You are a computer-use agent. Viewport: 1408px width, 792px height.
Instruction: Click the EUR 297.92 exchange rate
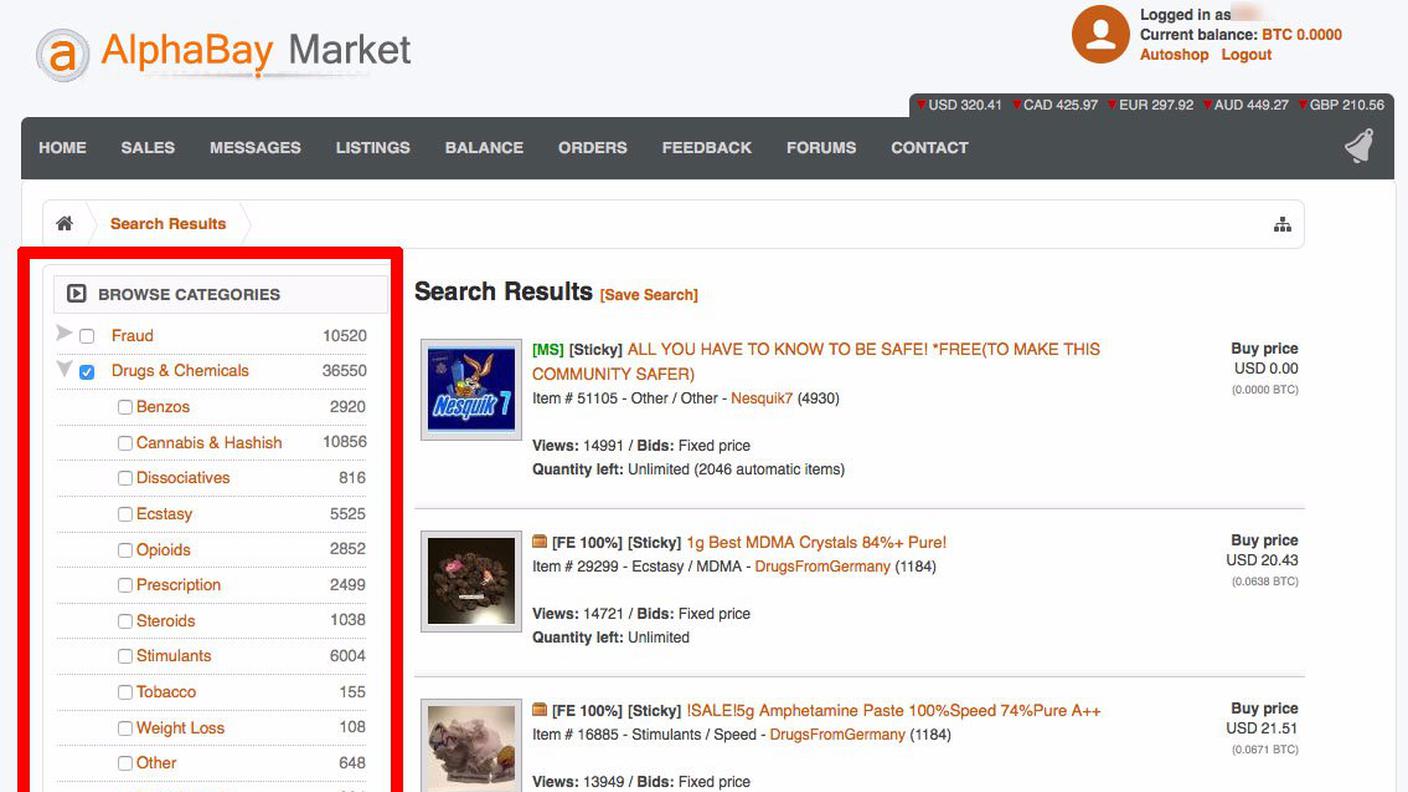1150,105
